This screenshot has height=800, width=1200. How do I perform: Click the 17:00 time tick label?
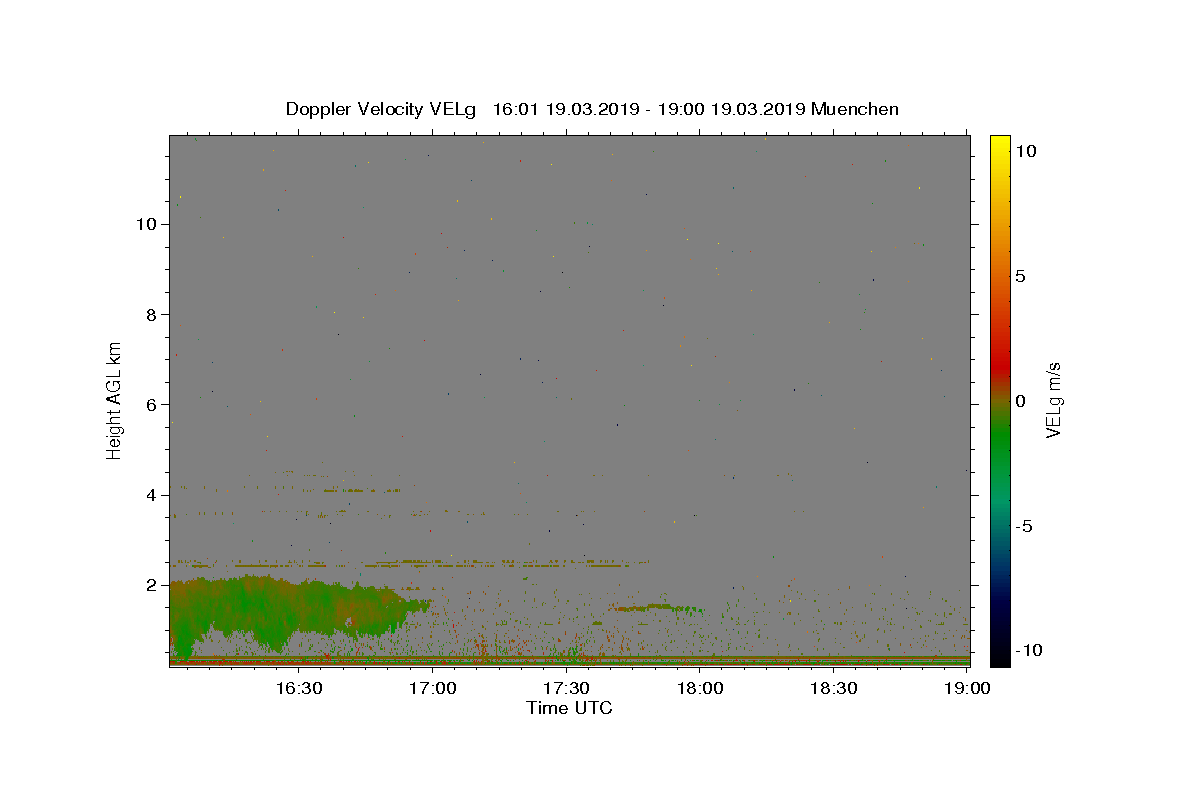point(432,688)
